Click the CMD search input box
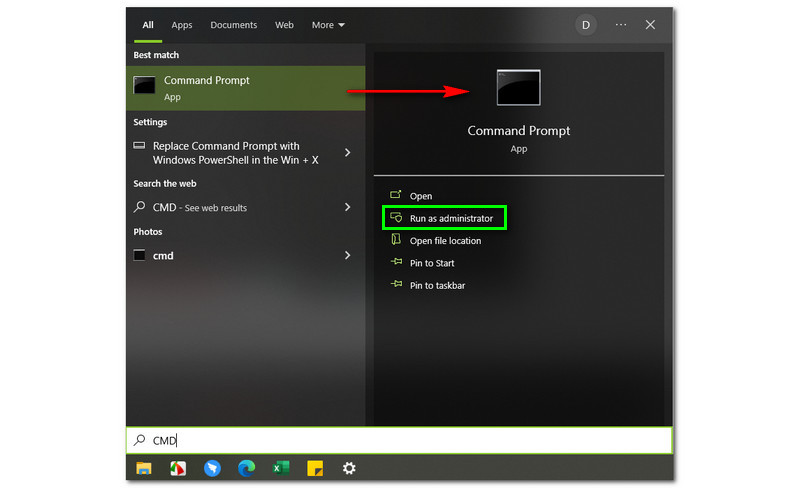 [x=400, y=440]
